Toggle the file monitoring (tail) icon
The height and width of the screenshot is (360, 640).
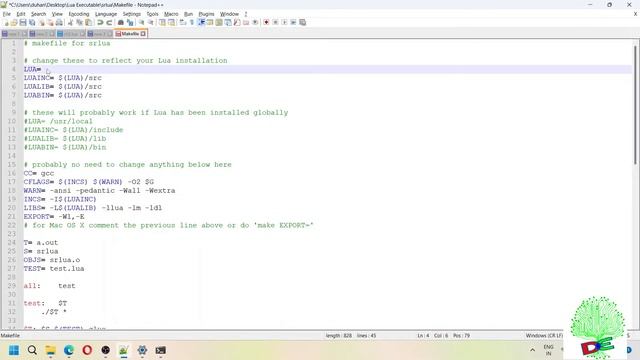pyautogui.click(x=255, y=22)
